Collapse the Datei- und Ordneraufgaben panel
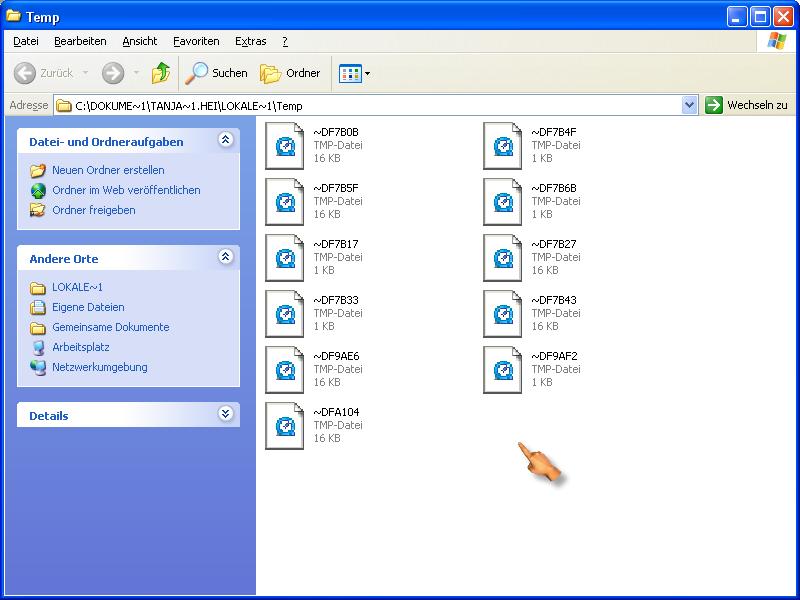The height and width of the screenshot is (600, 800). 225,141
